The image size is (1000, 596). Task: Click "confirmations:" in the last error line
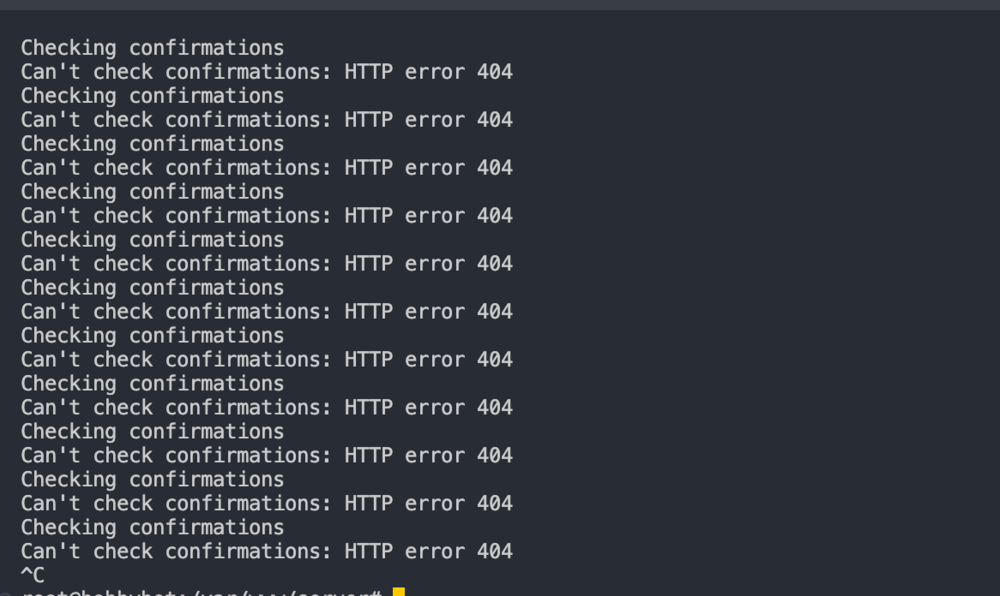pyautogui.click(x=248, y=551)
